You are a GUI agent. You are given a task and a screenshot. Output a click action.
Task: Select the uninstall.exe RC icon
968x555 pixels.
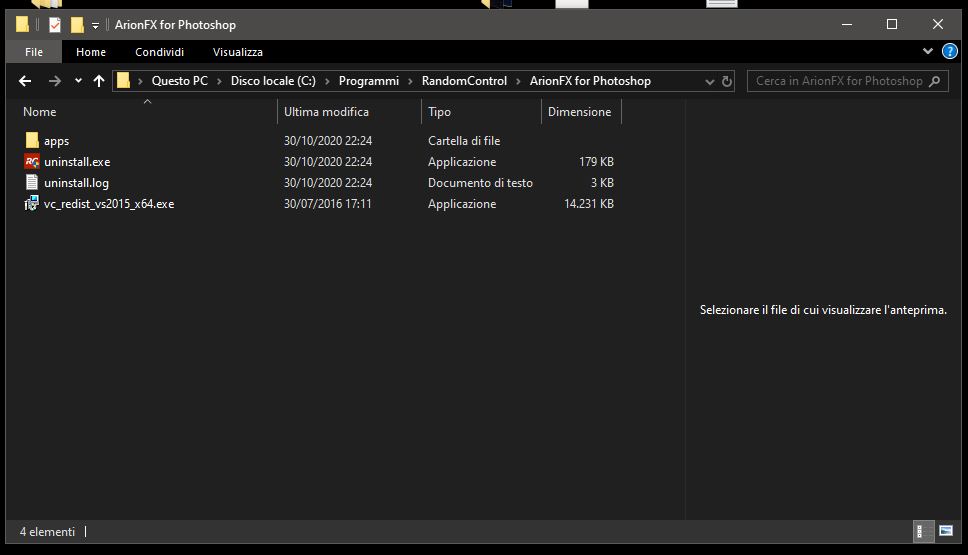tap(32, 162)
